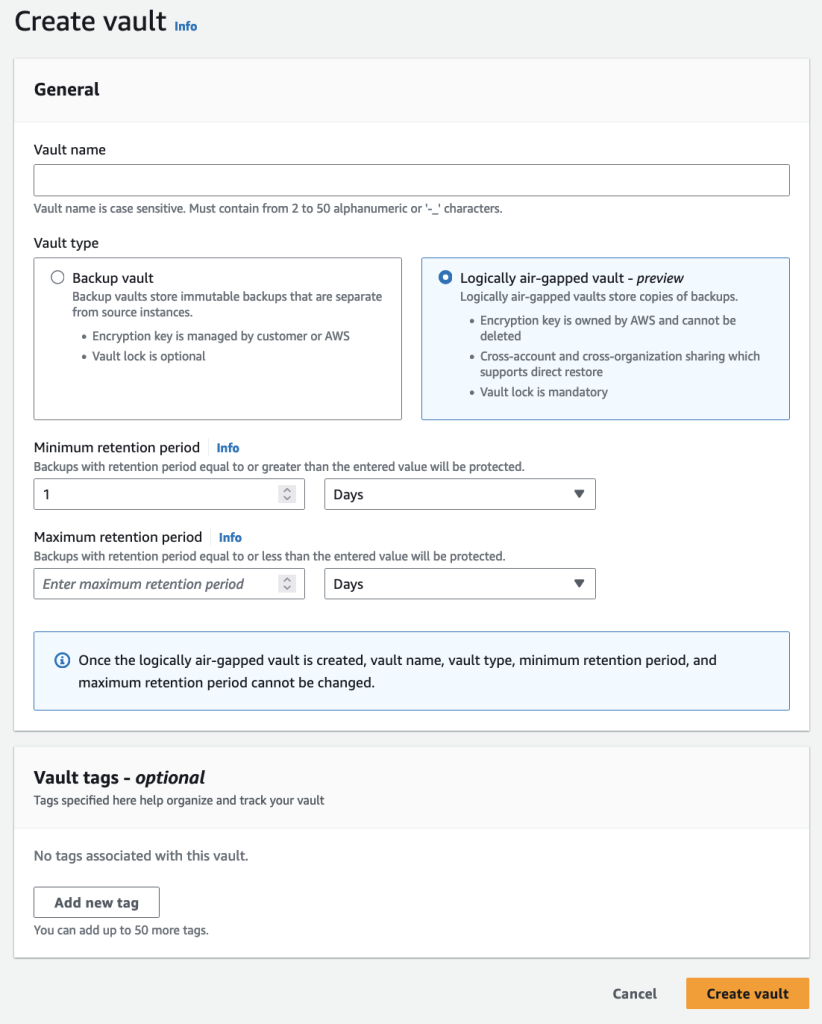
Task: Click the Create vault button
Action: click(747, 993)
